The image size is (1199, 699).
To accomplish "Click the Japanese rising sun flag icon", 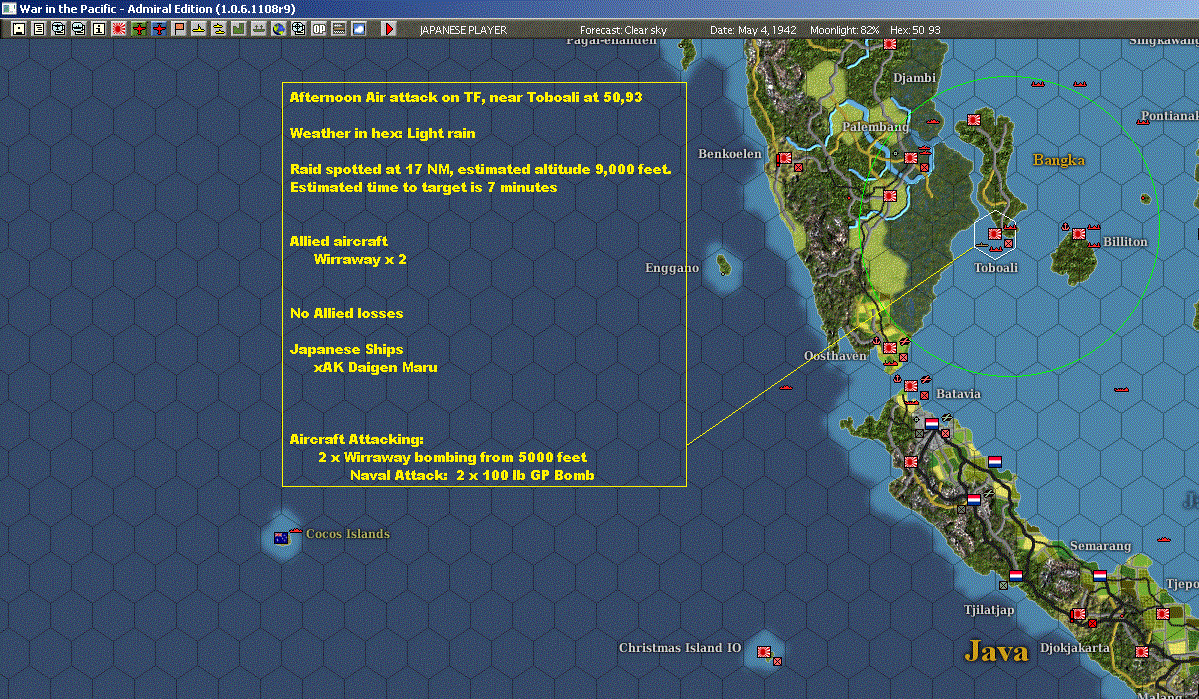I will click(x=119, y=29).
